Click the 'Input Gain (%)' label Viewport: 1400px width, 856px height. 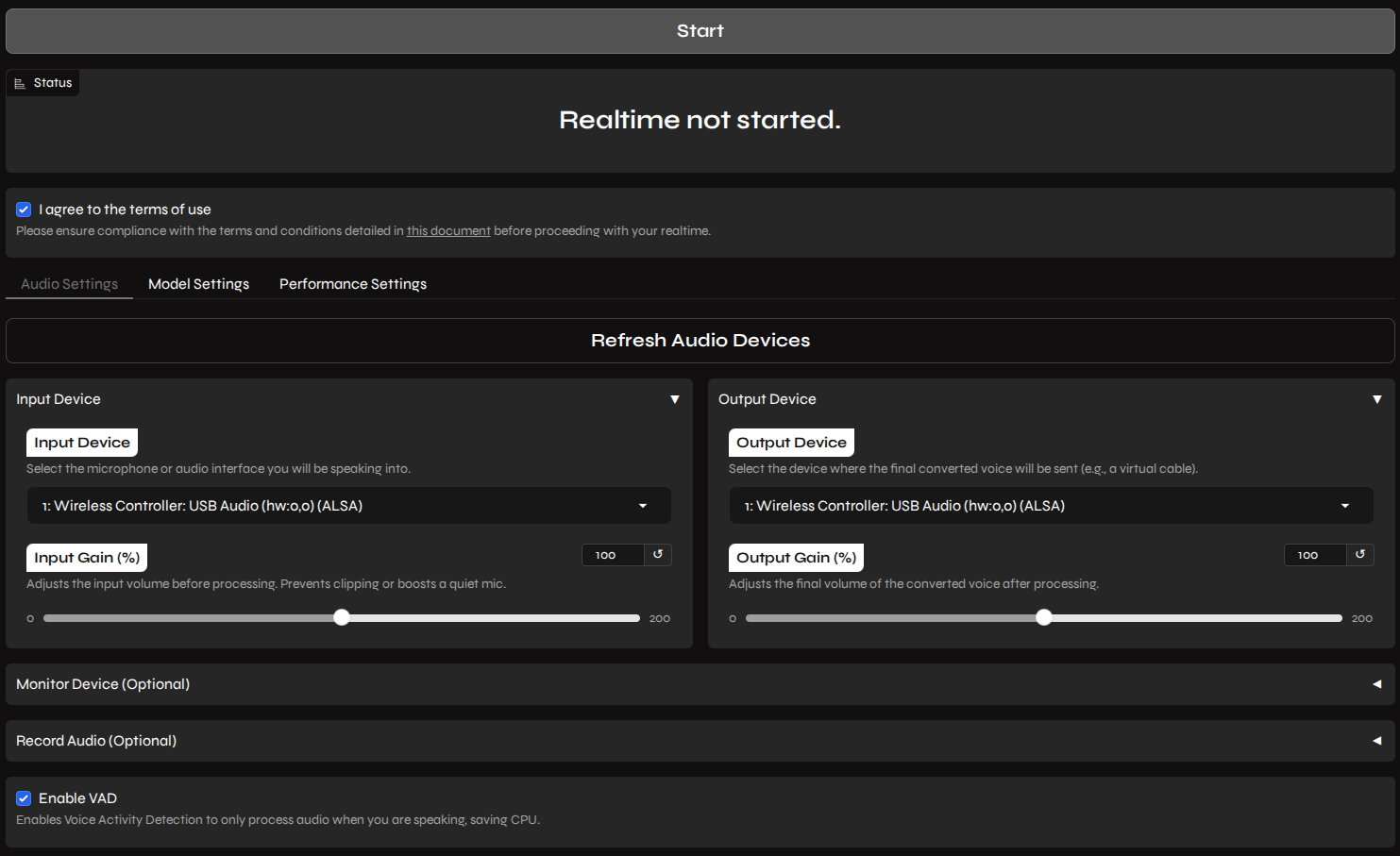click(x=87, y=558)
